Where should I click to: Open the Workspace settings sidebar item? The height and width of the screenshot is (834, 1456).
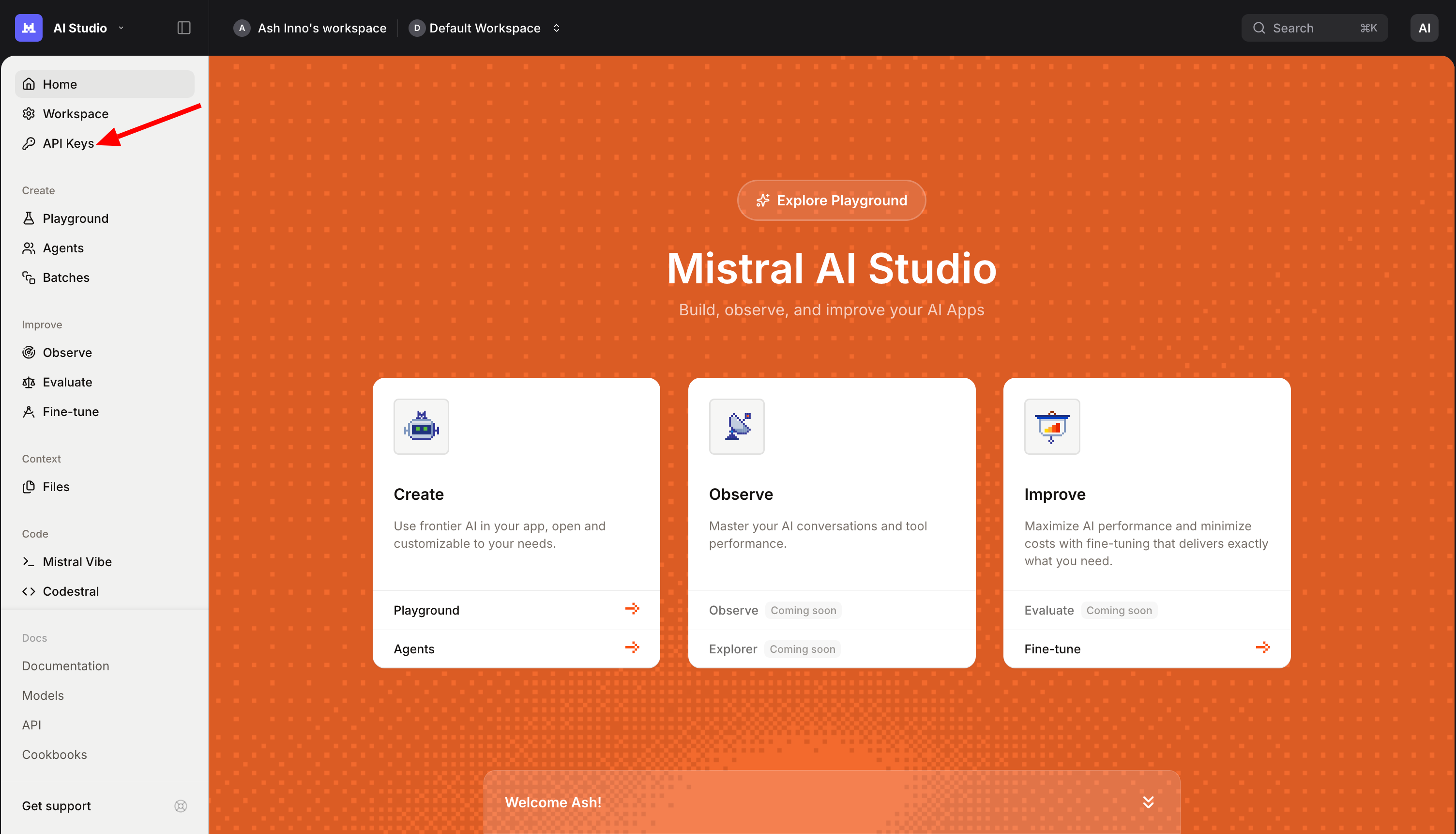click(x=75, y=113)
